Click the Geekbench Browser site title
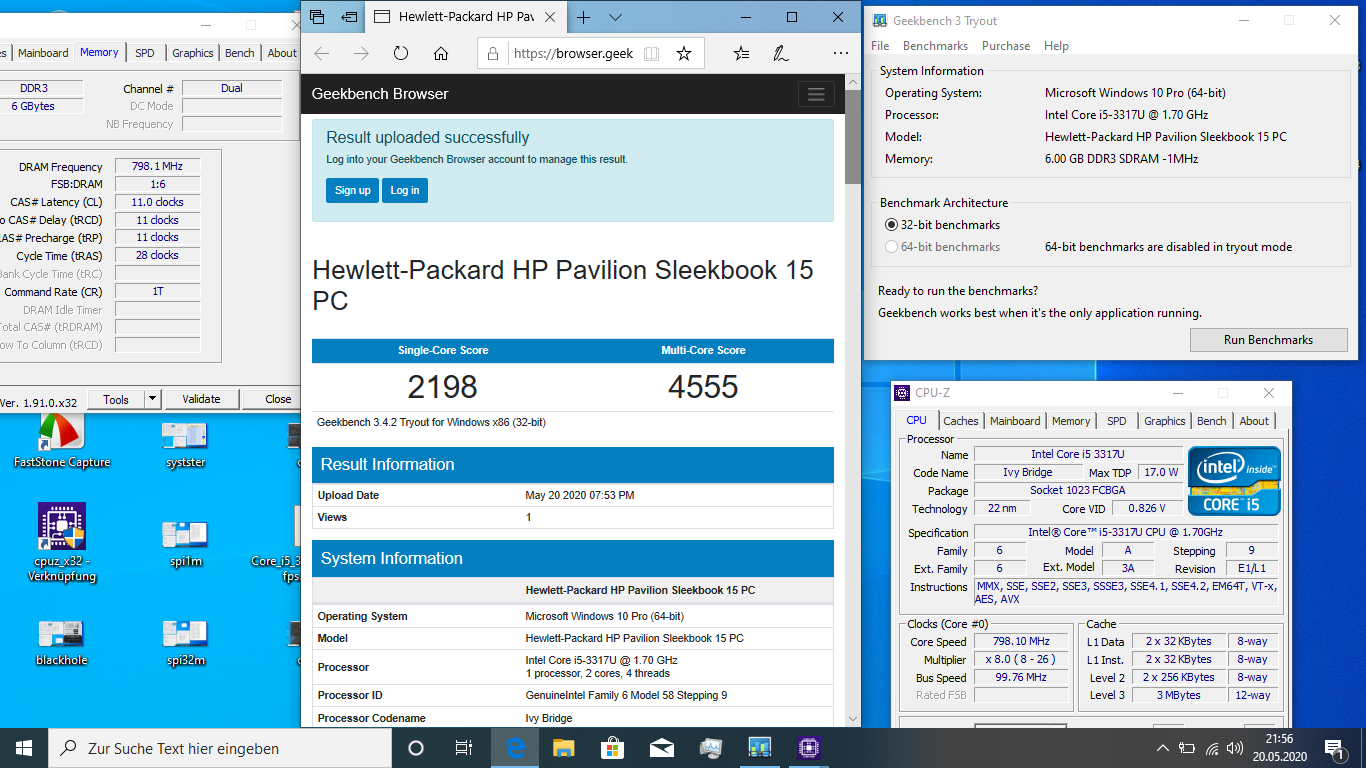Screen dimensions: 1366x768 tap(380, 94)
